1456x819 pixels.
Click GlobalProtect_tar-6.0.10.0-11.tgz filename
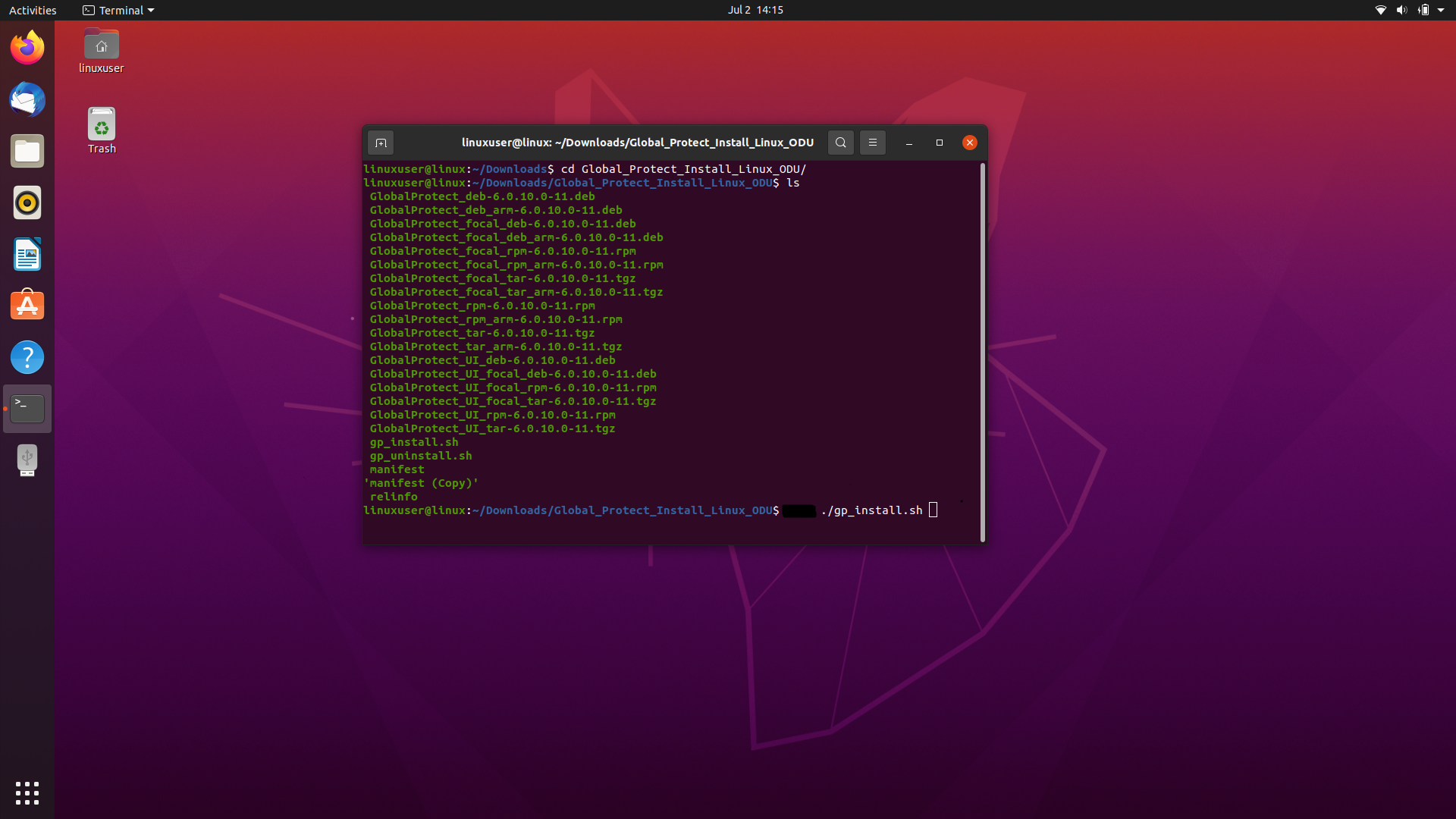(x=482, y=333)
